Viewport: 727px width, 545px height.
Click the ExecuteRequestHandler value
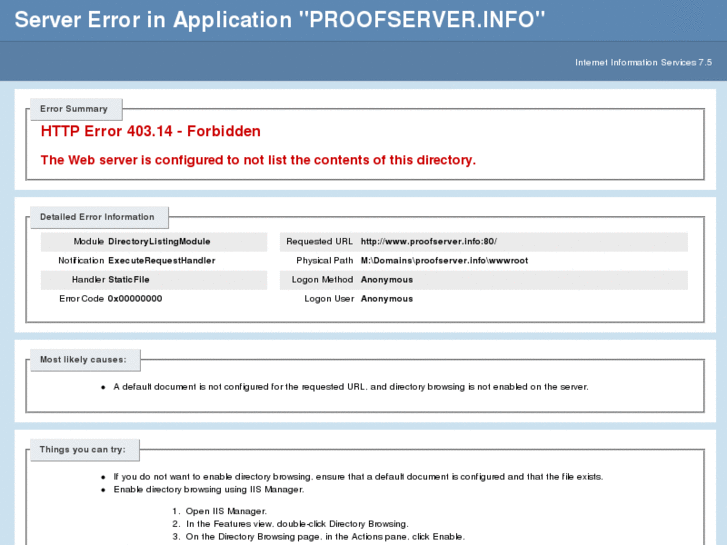click(x=161, y=261)
